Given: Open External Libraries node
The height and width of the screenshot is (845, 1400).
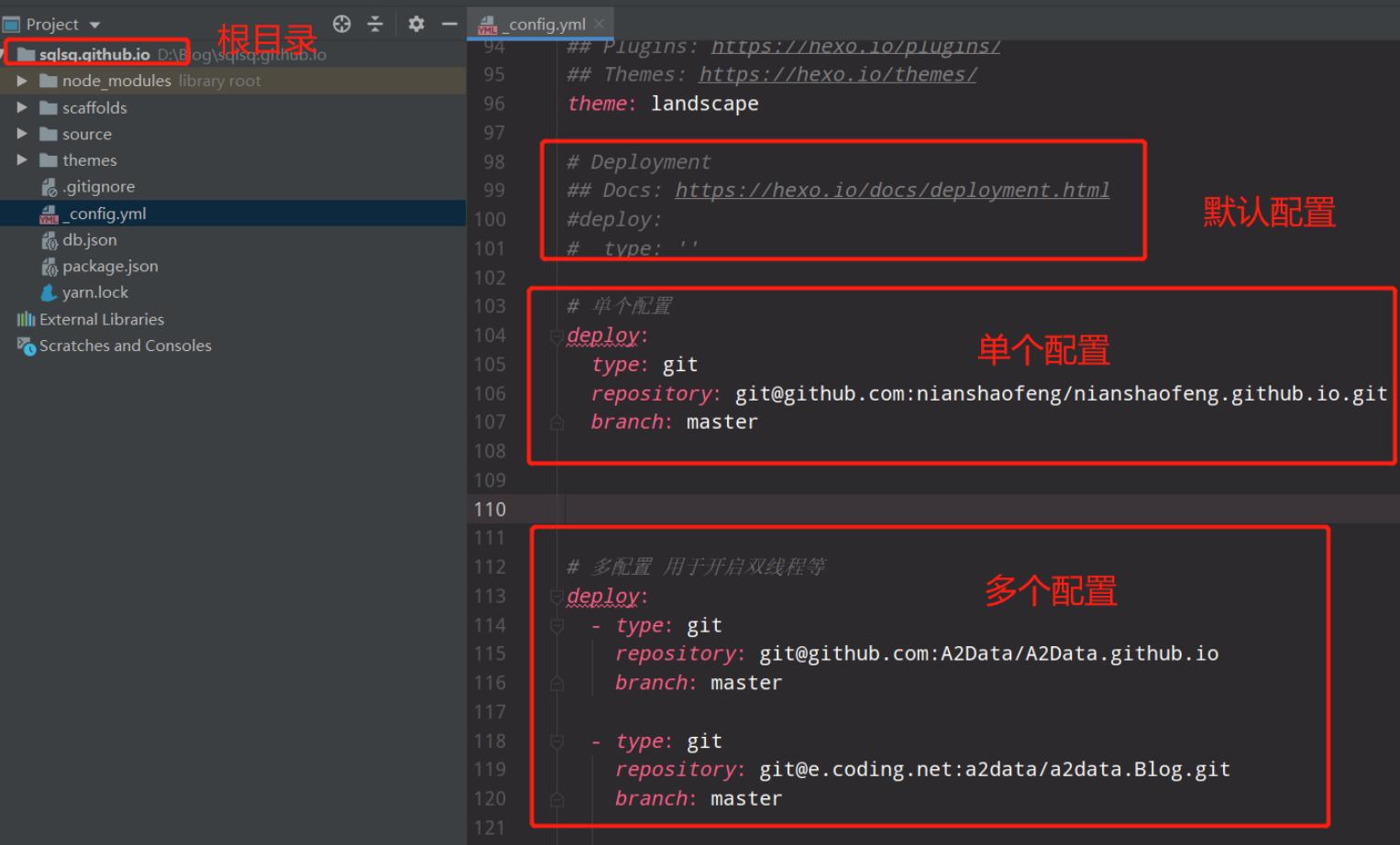Looking at the screenshot, I should point(101,320).
